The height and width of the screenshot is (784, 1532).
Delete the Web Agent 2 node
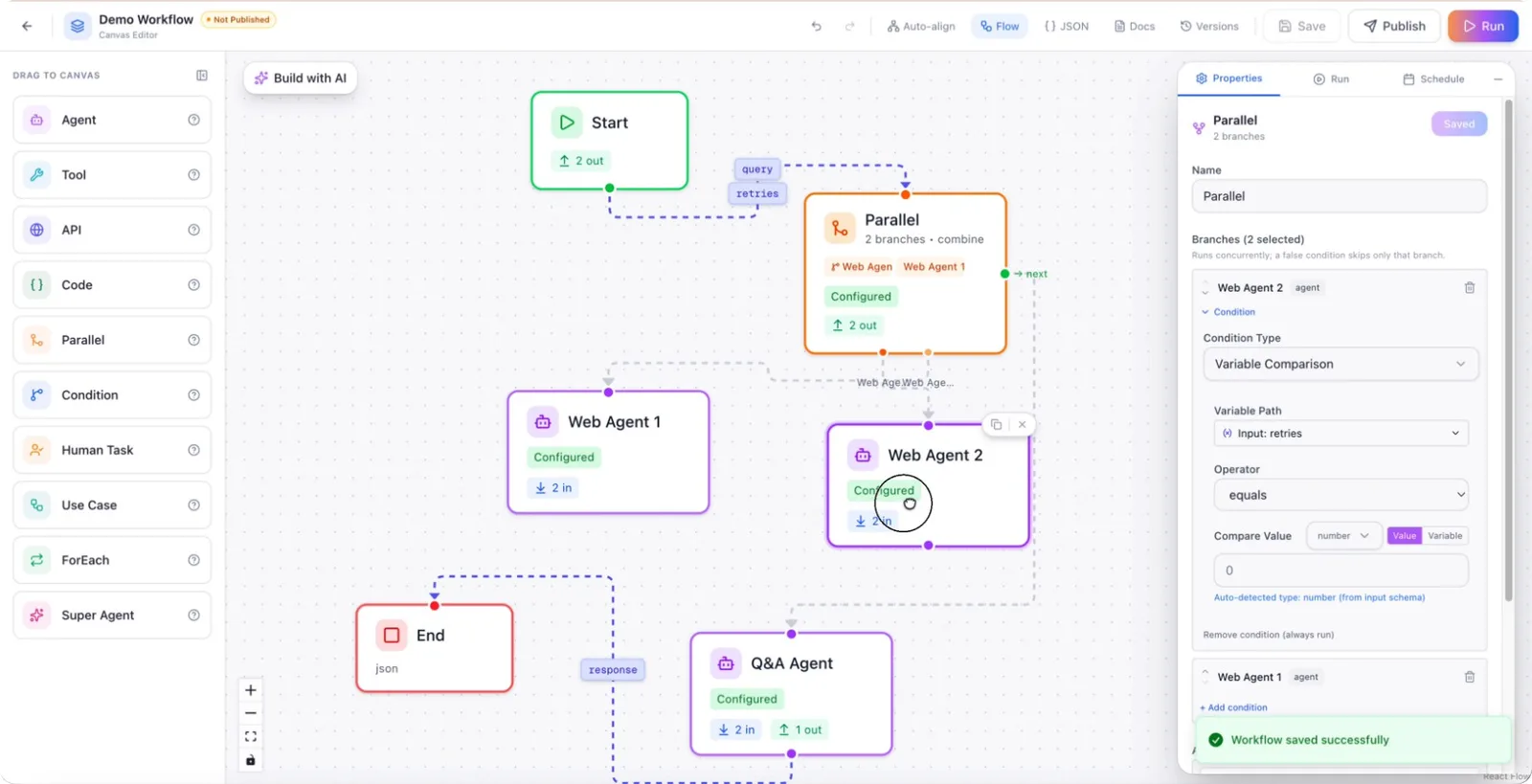[1022, 424]
